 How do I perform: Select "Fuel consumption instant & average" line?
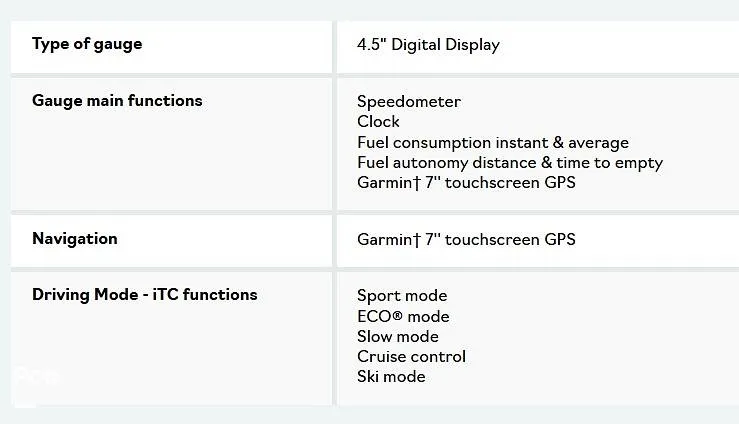pyautogui.click(x=492, y=143)
